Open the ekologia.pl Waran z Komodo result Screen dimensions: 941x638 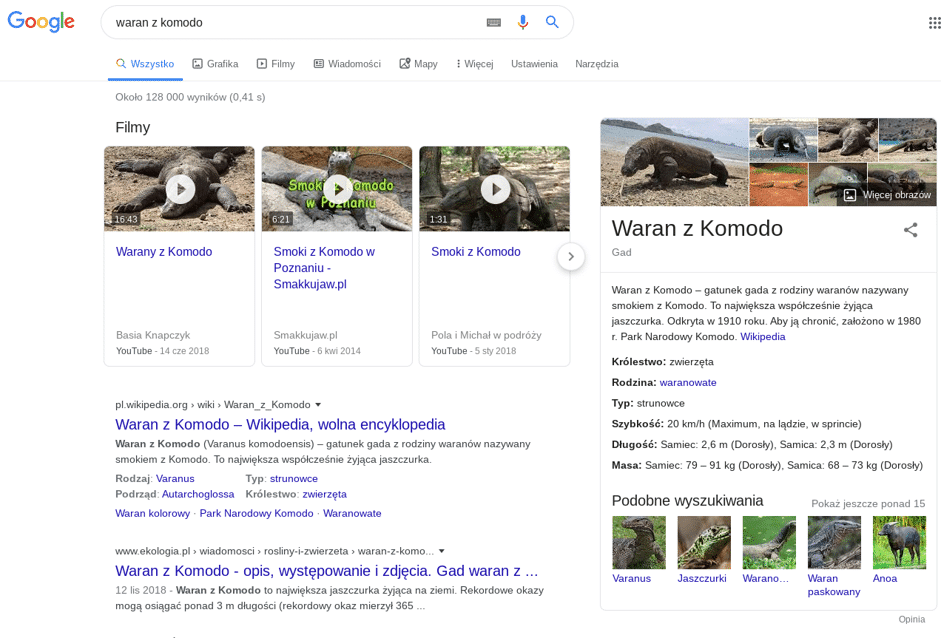coord(326,571)
